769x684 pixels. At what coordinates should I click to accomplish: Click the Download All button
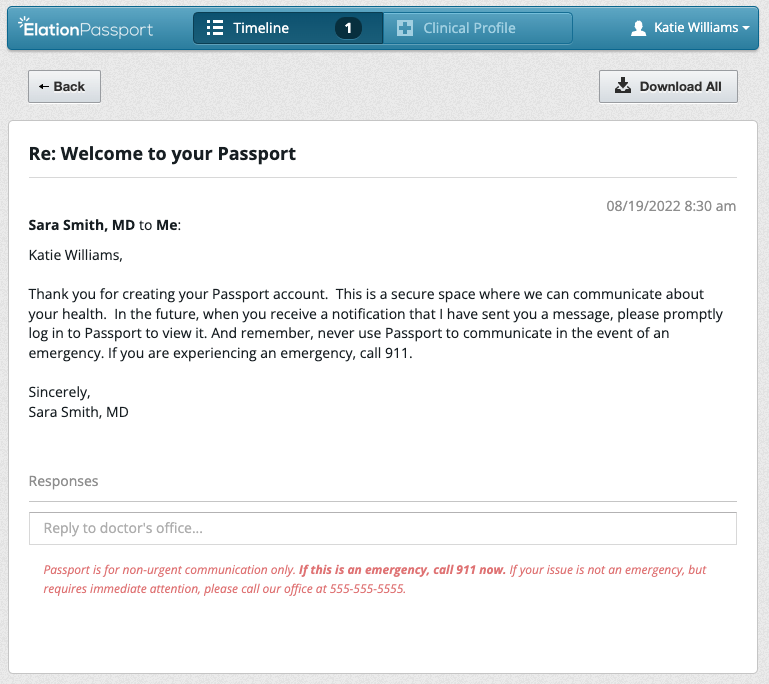pyautogui.click(x=668, y=86)
